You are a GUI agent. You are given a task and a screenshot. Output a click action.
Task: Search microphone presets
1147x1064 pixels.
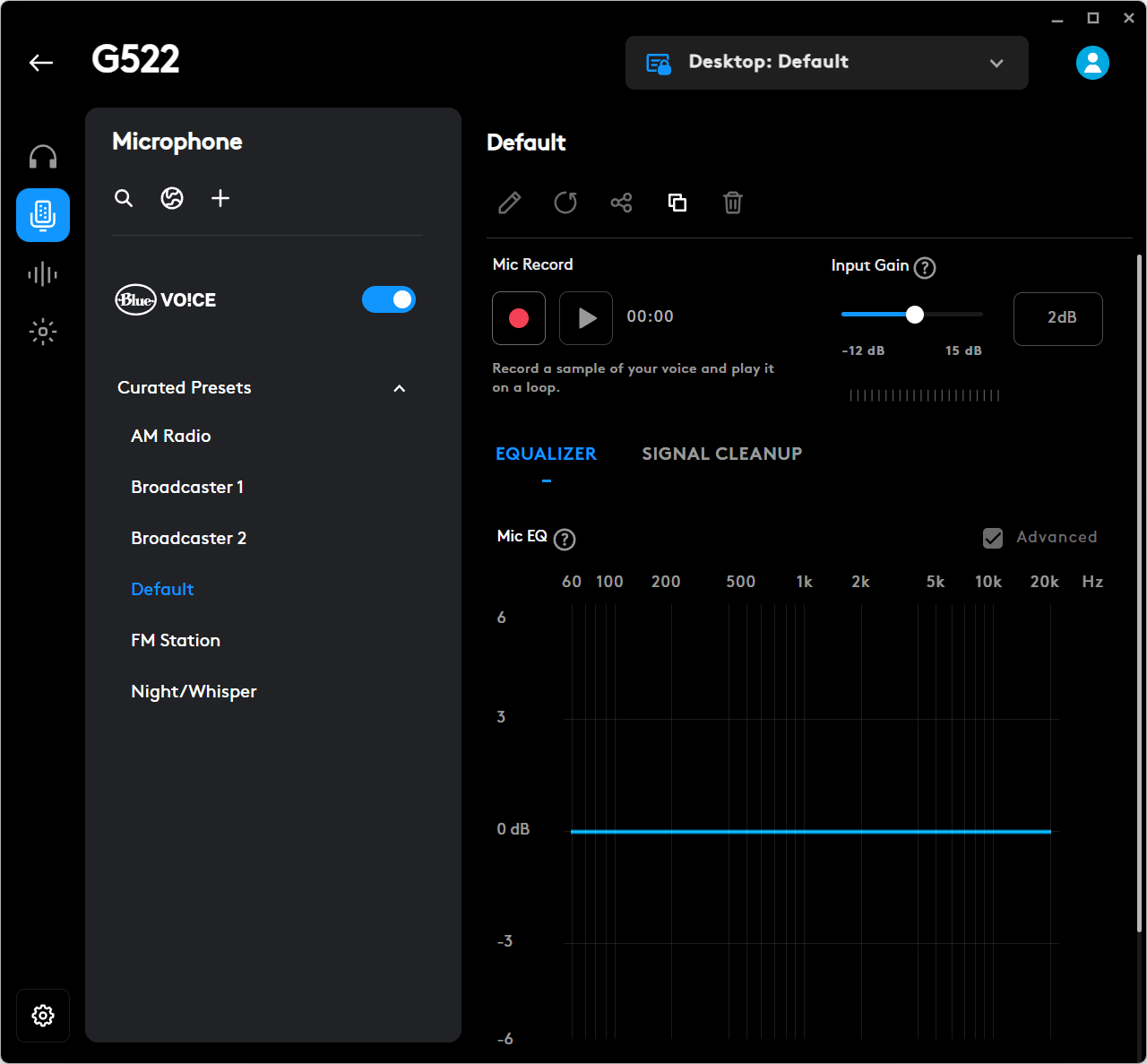tap(124, 198)
